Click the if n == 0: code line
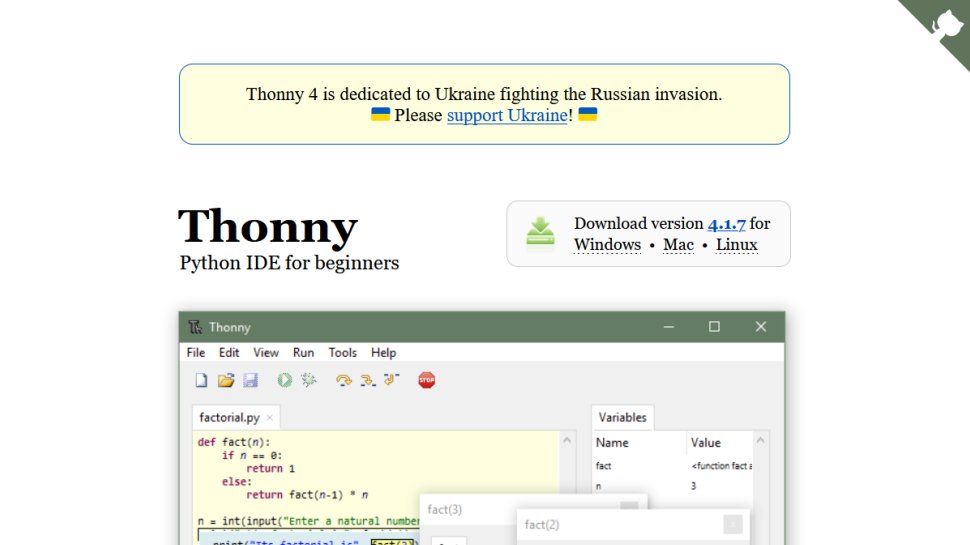Image resolution: width=970 pixels, height=545 pixels. (x=252, y=455)
